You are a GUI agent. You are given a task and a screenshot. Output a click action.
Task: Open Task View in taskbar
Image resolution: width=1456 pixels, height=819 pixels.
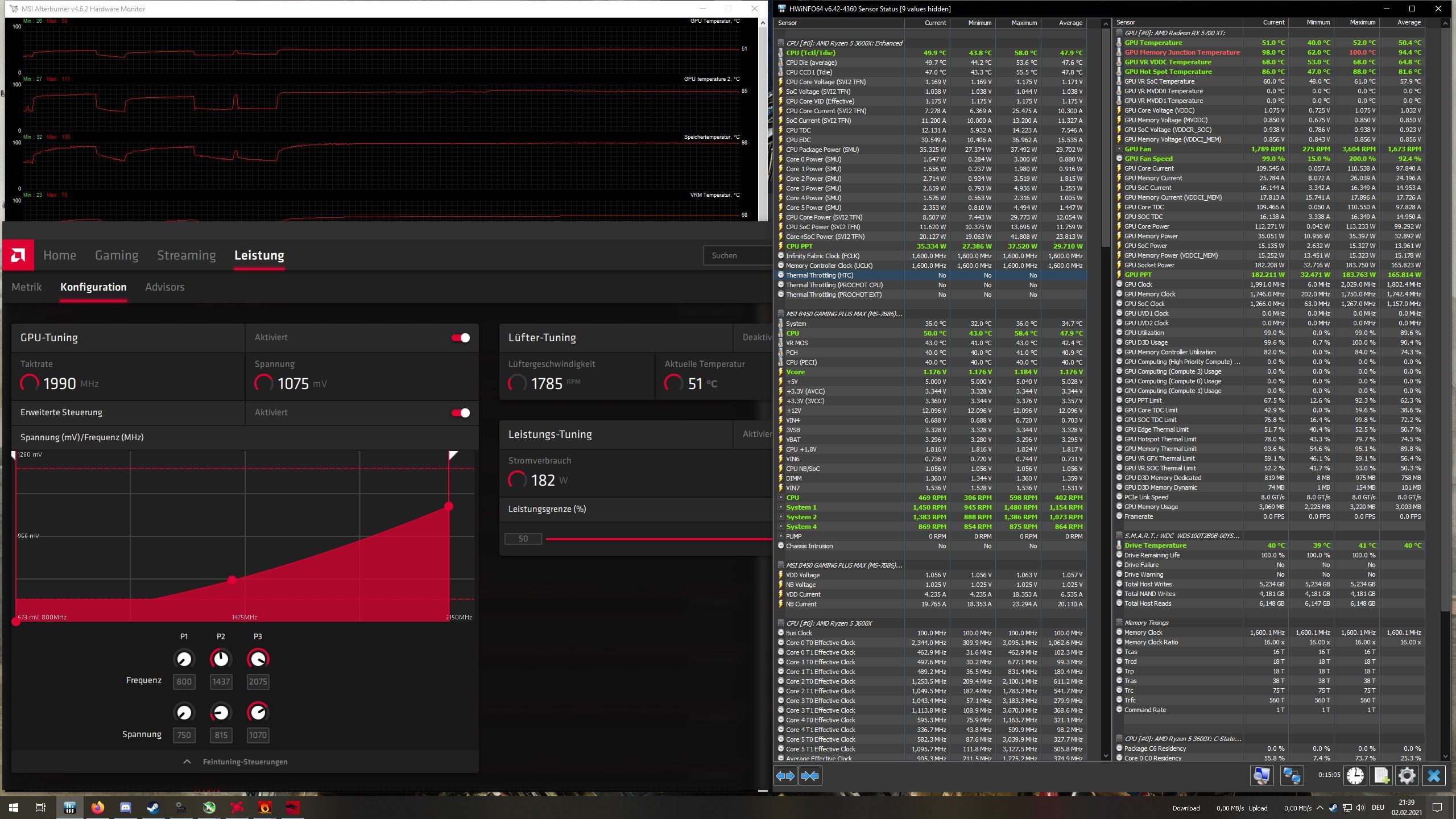click(x=41, y=808)
